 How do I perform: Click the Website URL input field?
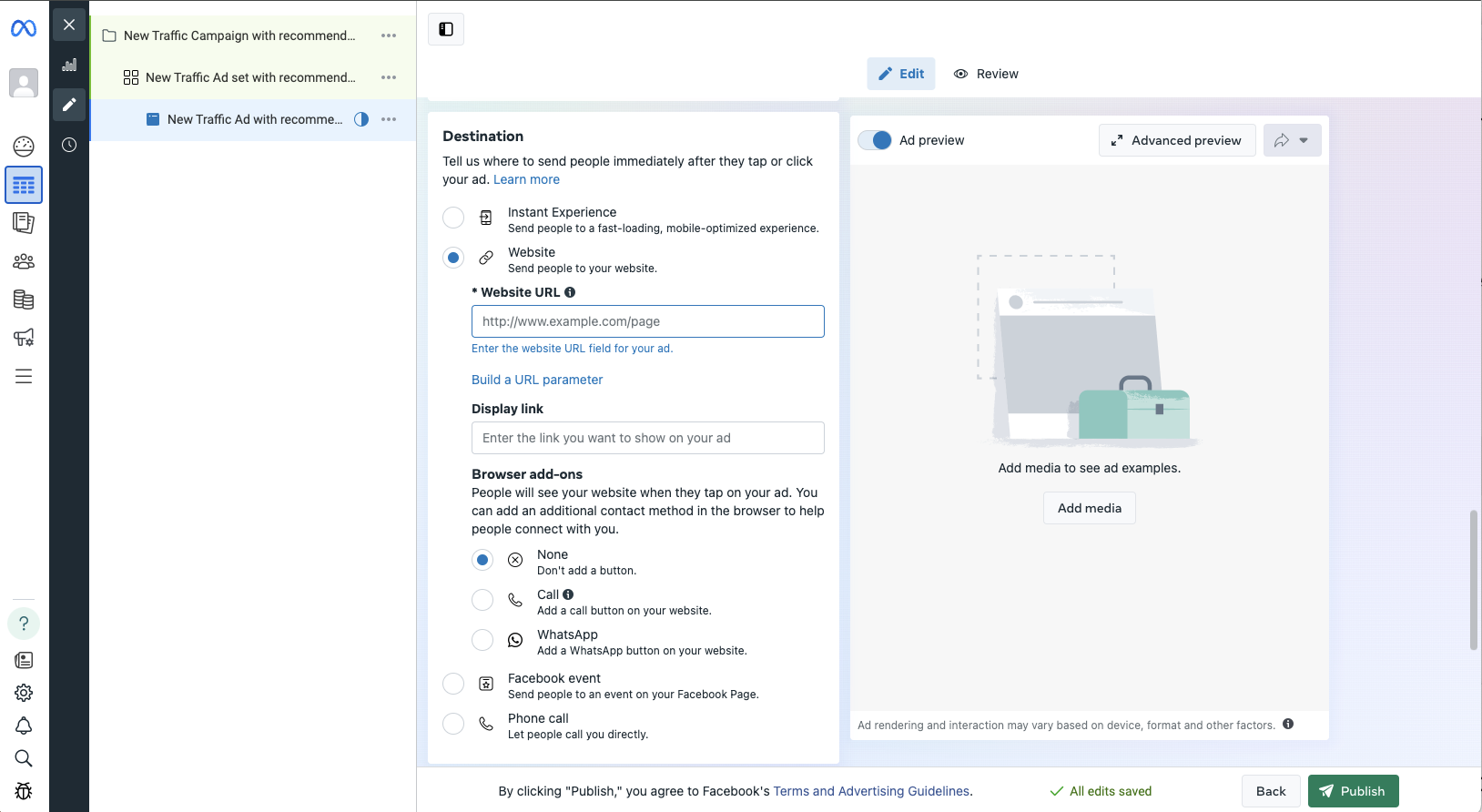[647, 321]
